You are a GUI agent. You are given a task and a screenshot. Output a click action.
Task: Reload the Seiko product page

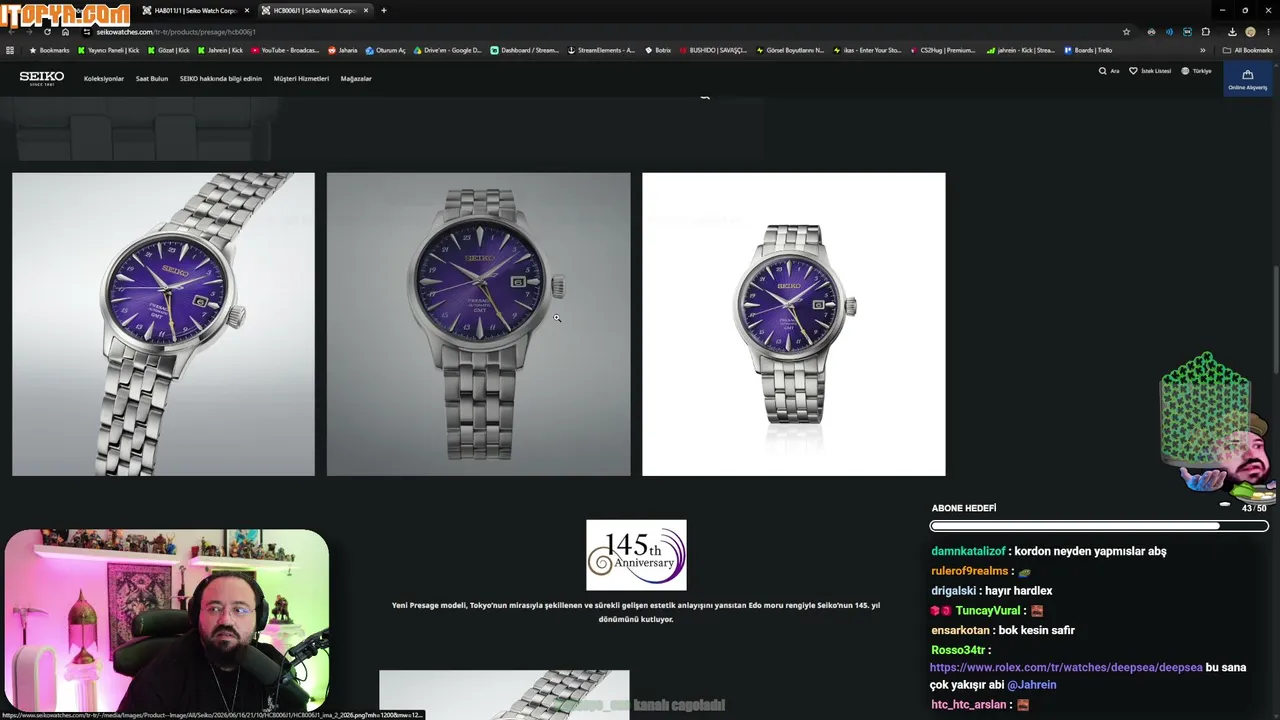coord(47,32)
